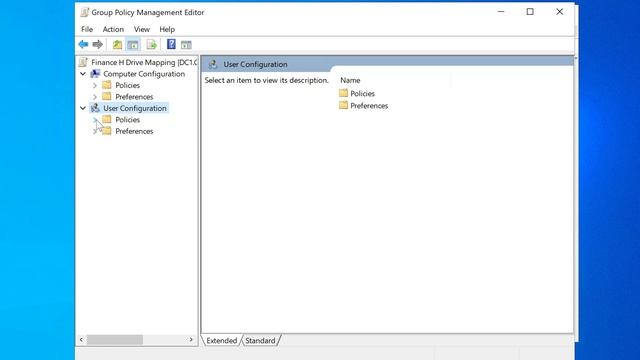640x360 pixels.
Task: Click Group Policy Management Editor title bar icon
Action: click(84, 12)
